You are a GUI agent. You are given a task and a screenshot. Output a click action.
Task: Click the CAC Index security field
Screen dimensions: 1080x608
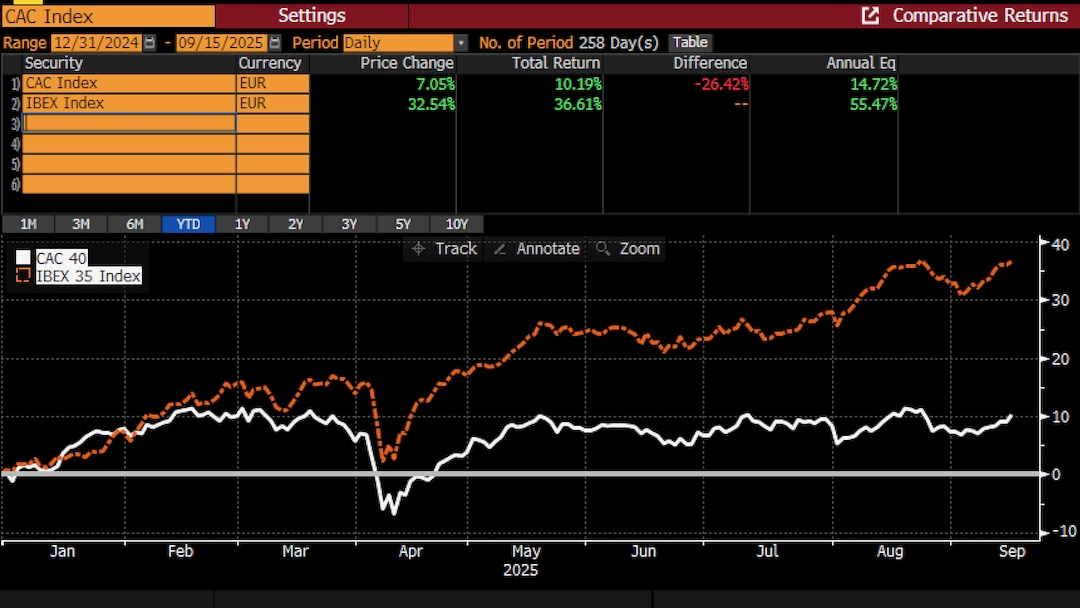click(128, 83)
